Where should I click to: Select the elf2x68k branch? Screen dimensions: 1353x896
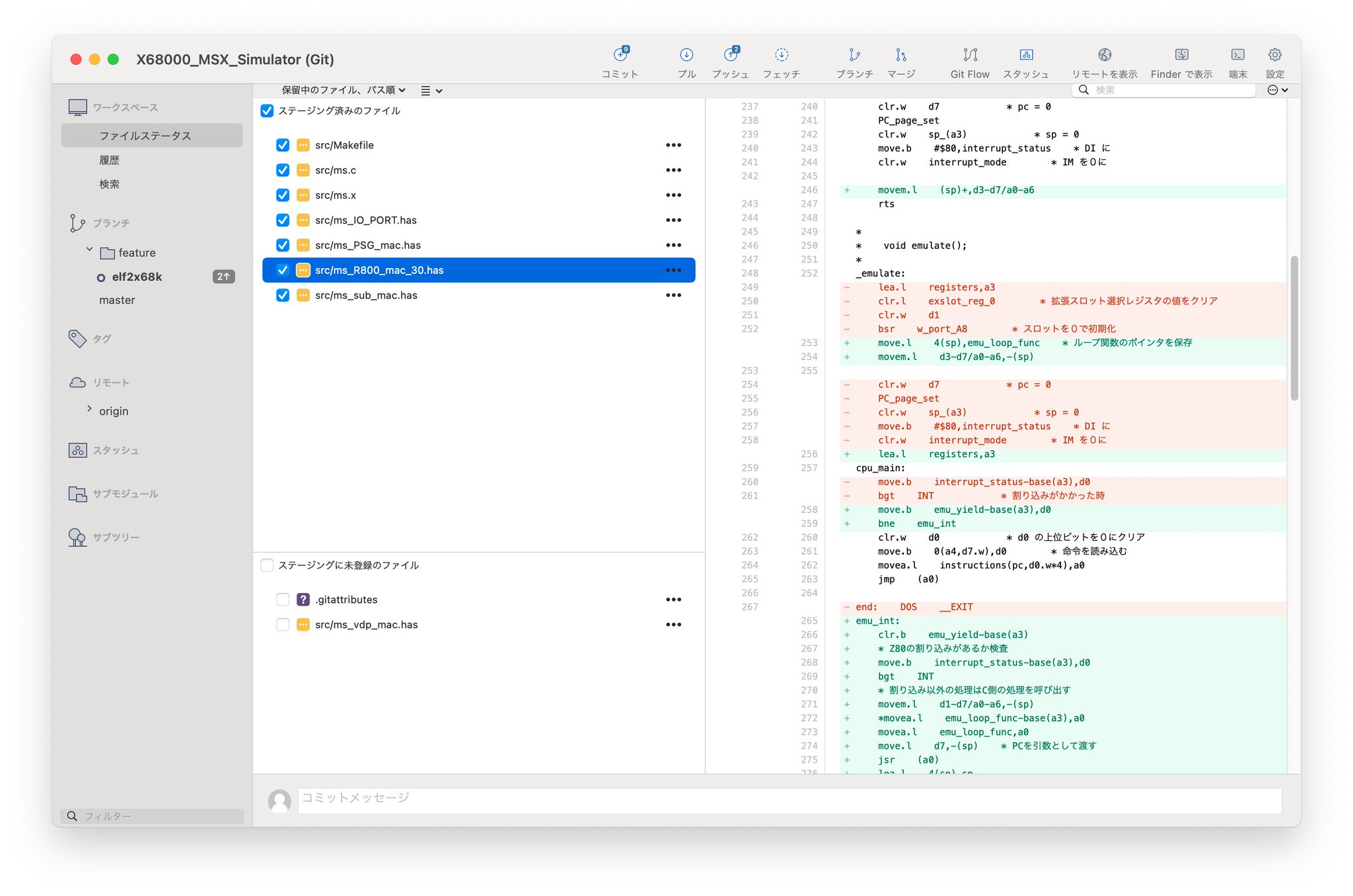pos(137,277)
